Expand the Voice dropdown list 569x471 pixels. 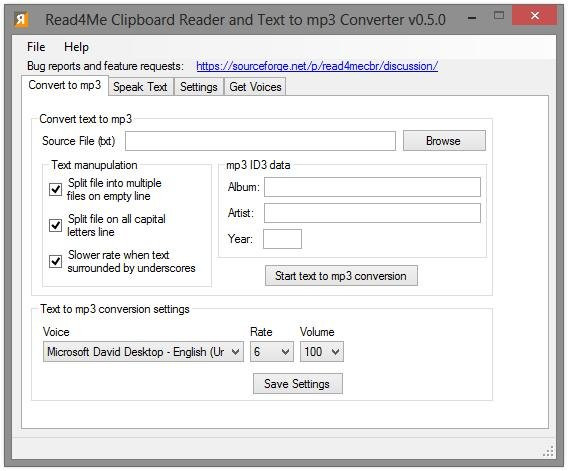coord(143,352)
